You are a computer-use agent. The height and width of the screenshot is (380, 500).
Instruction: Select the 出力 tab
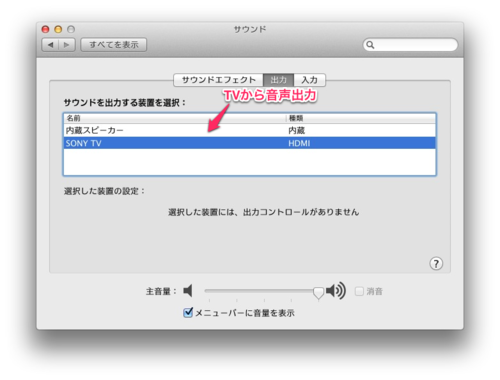[278, 80]
